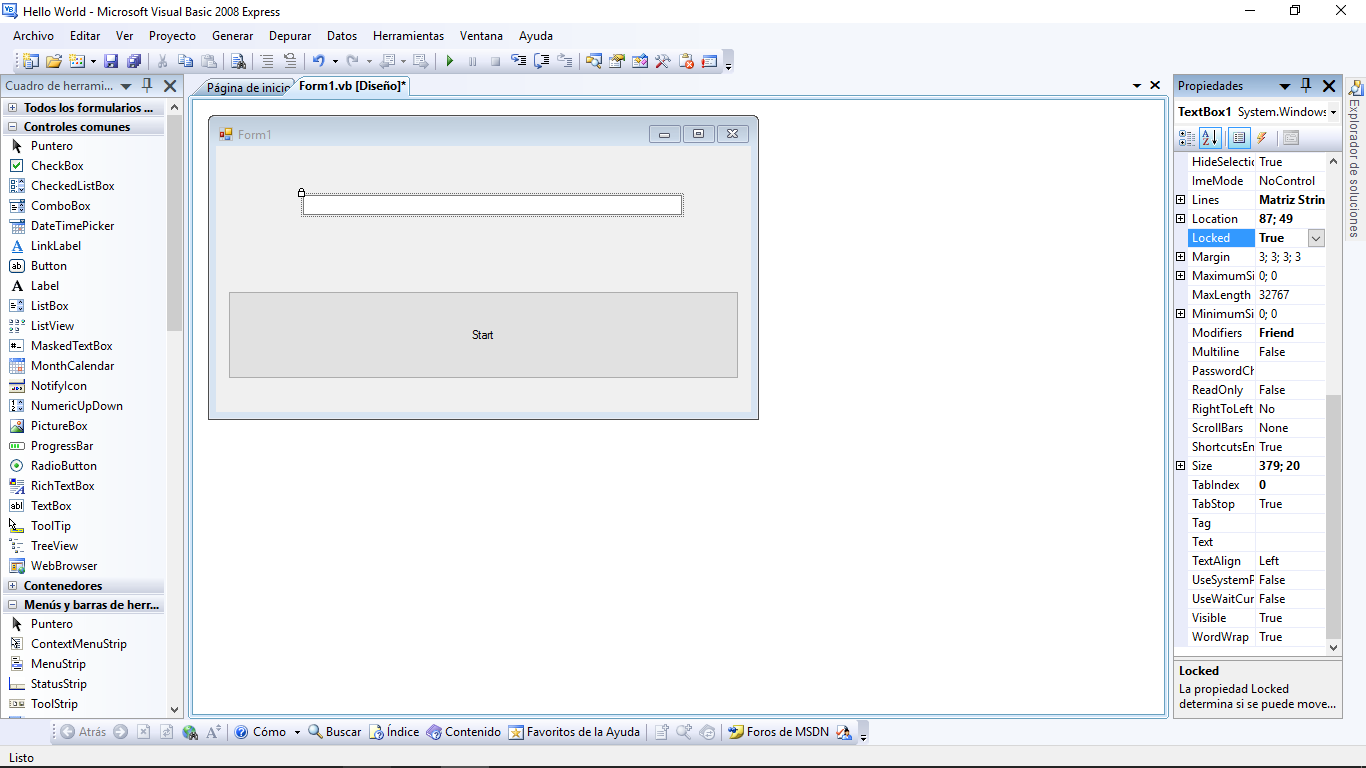This screenshot has width=1366, height=768.
Task: Click the Step Into debug icon
Action: coord(518,61)
